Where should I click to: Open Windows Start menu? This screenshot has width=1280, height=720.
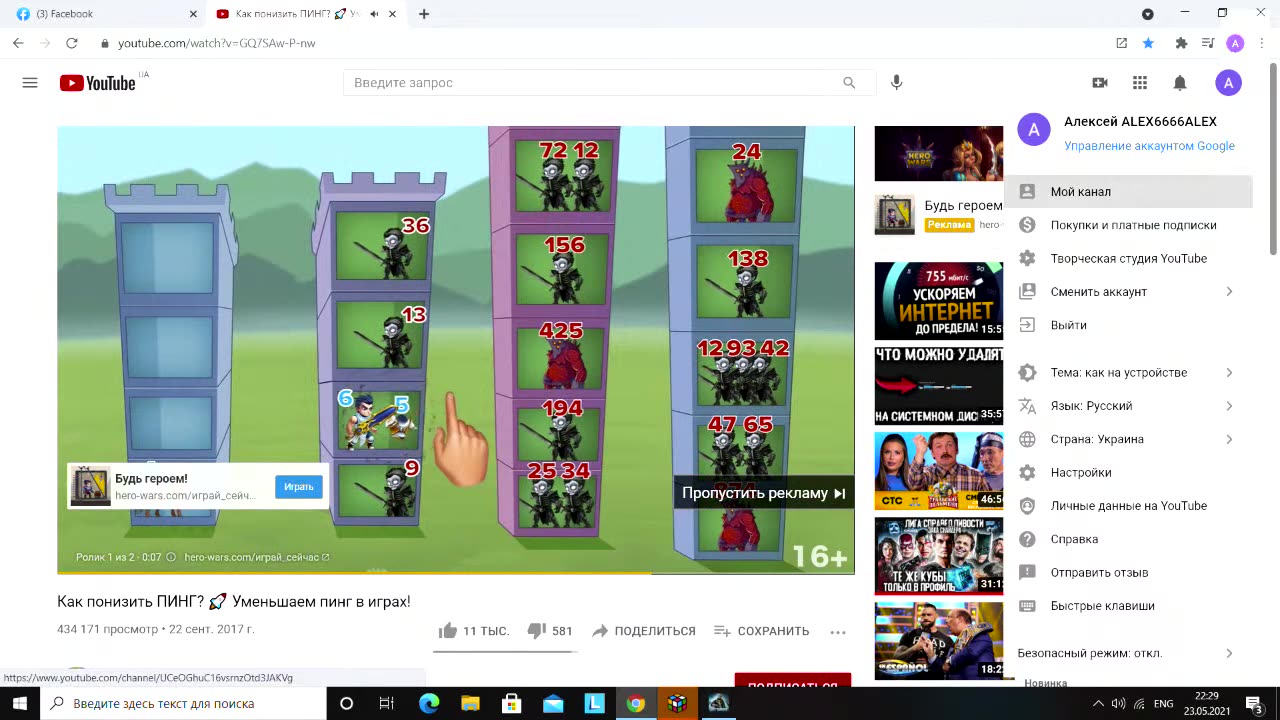[20, 703]
